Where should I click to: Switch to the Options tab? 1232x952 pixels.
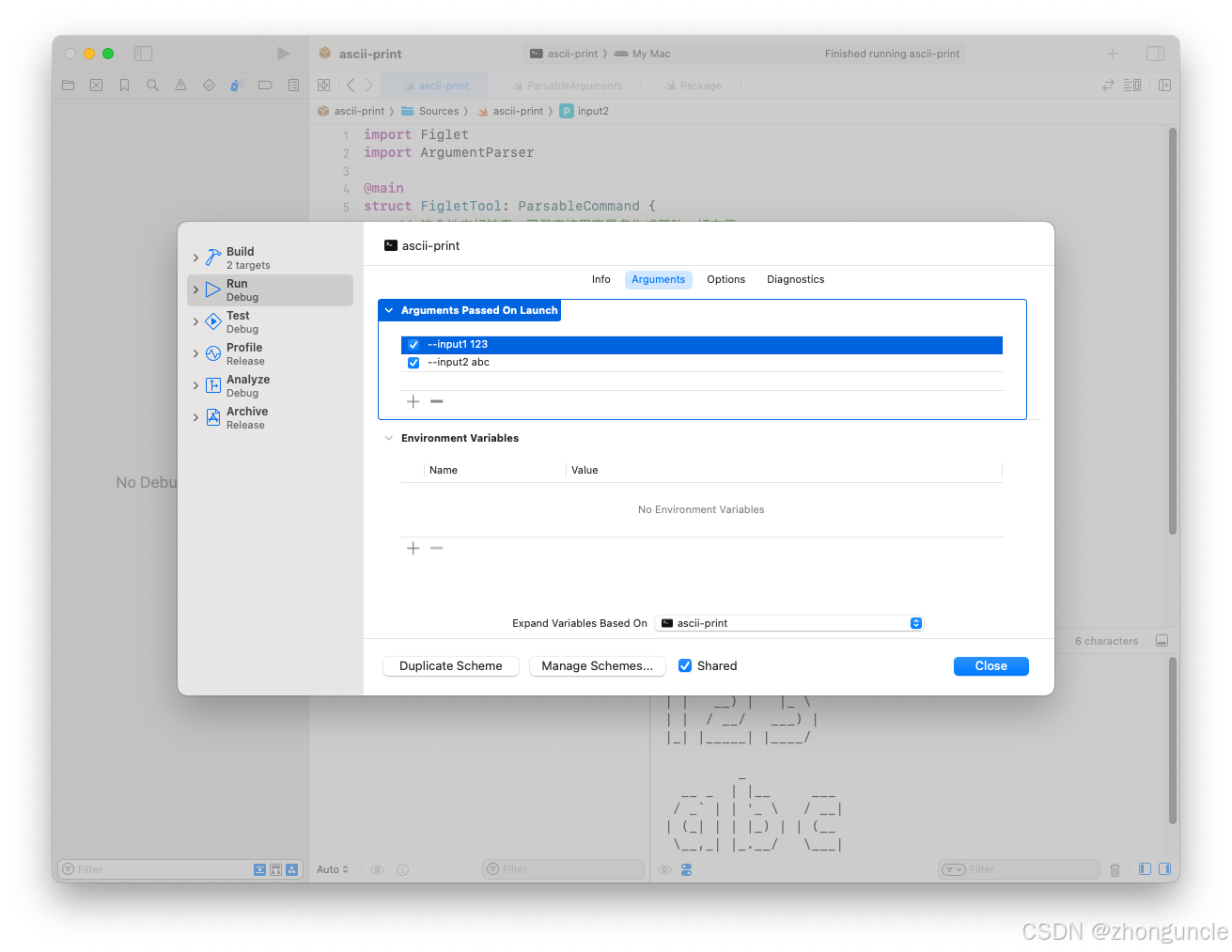[725, 279]
